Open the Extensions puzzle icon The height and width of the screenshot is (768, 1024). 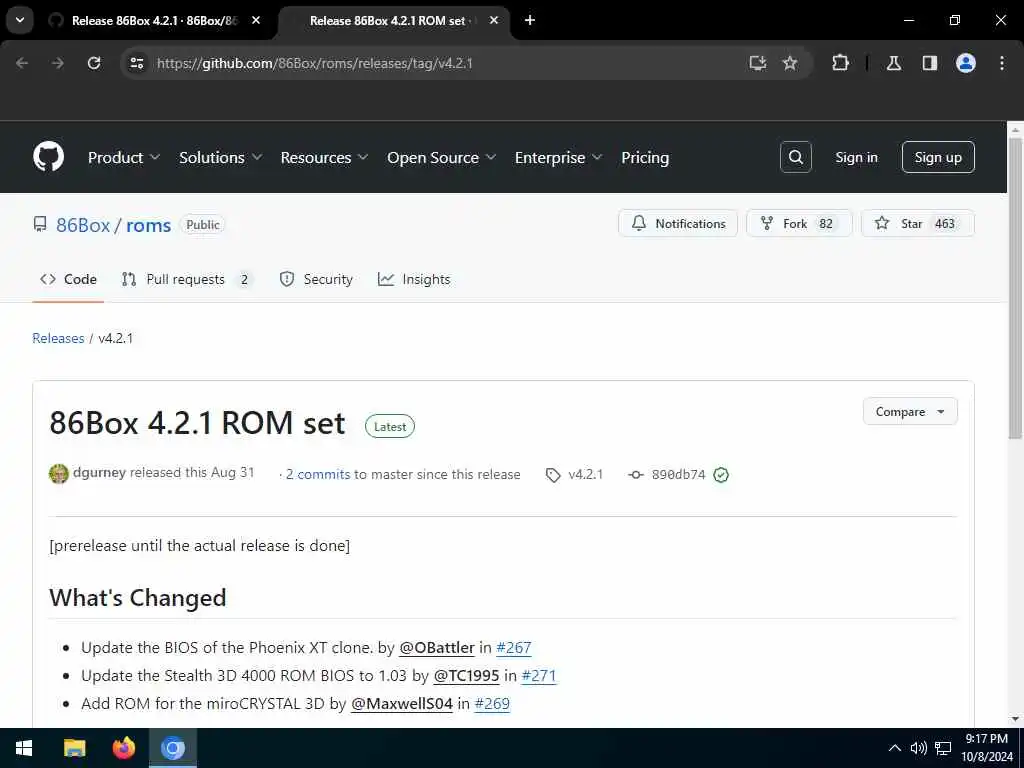pos(840,63)
